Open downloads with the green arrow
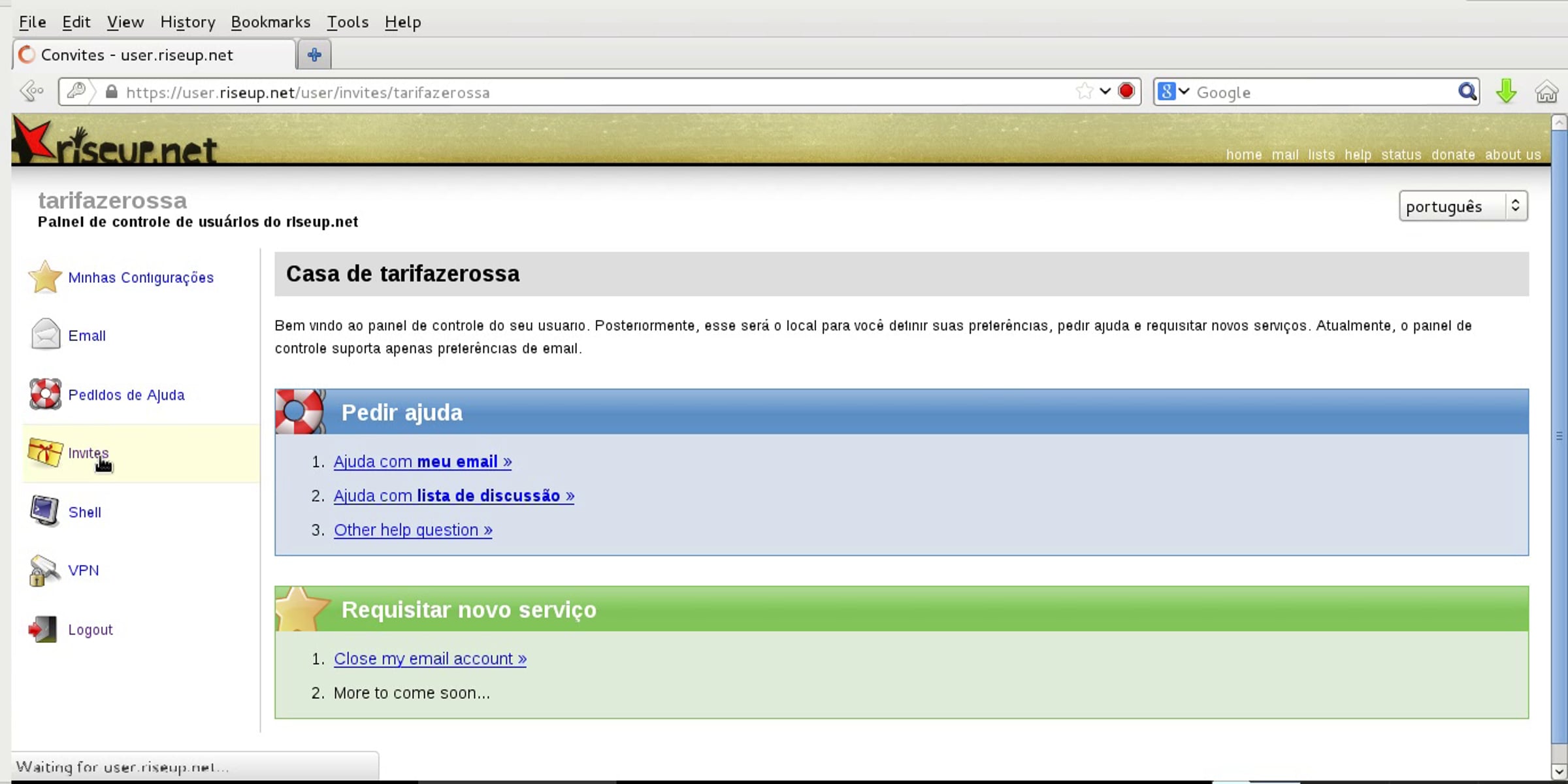The width and height of the screenshot is (1568, 784). click(1507, 91)
